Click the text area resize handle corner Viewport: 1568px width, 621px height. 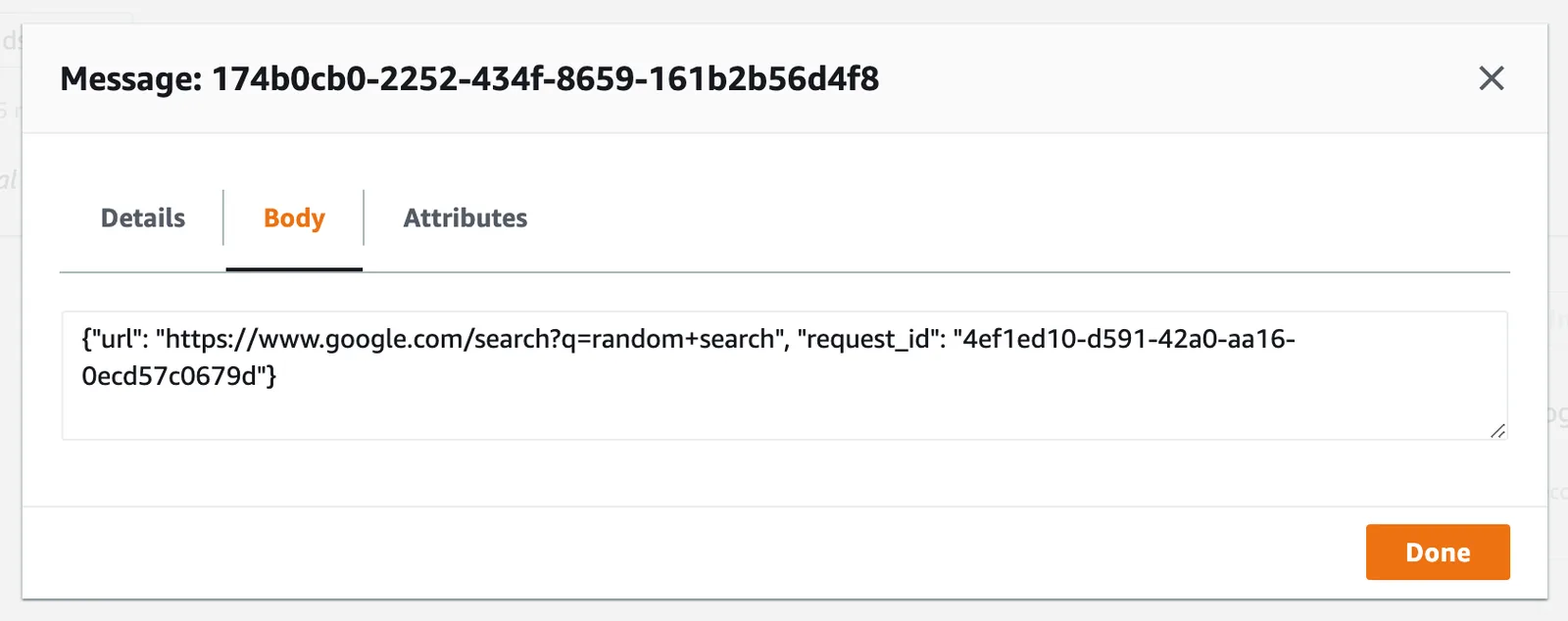click(x=1497, y=430)
